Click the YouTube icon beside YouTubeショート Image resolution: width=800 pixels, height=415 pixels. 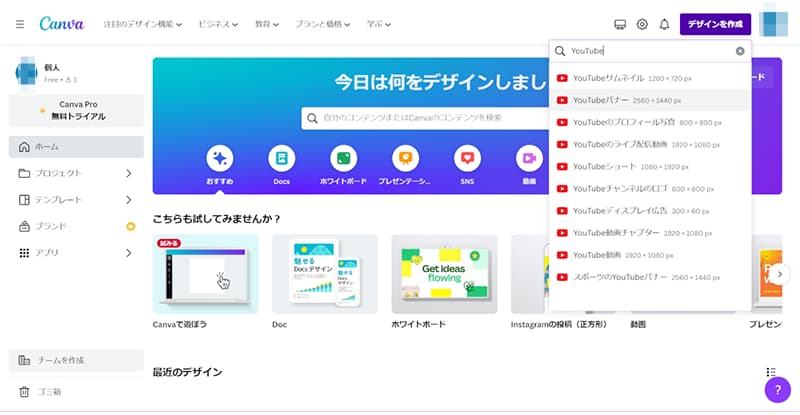(x=562, y=166)
